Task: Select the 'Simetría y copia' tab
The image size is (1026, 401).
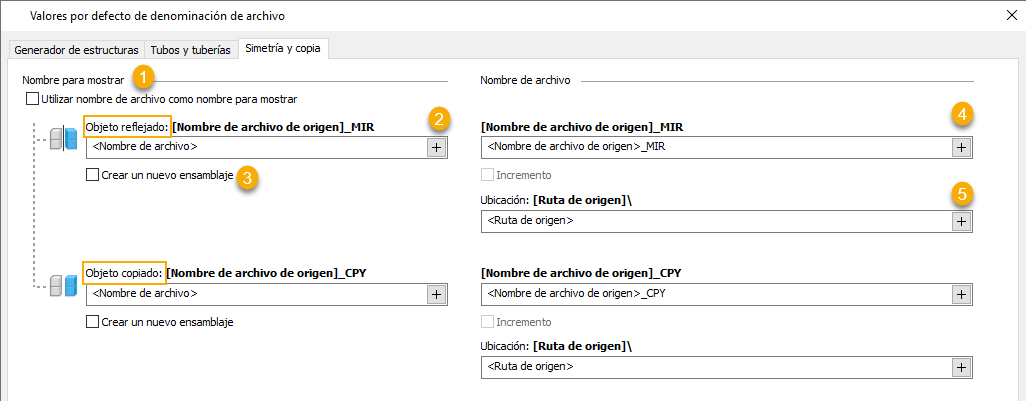Action: click(285, 48)
